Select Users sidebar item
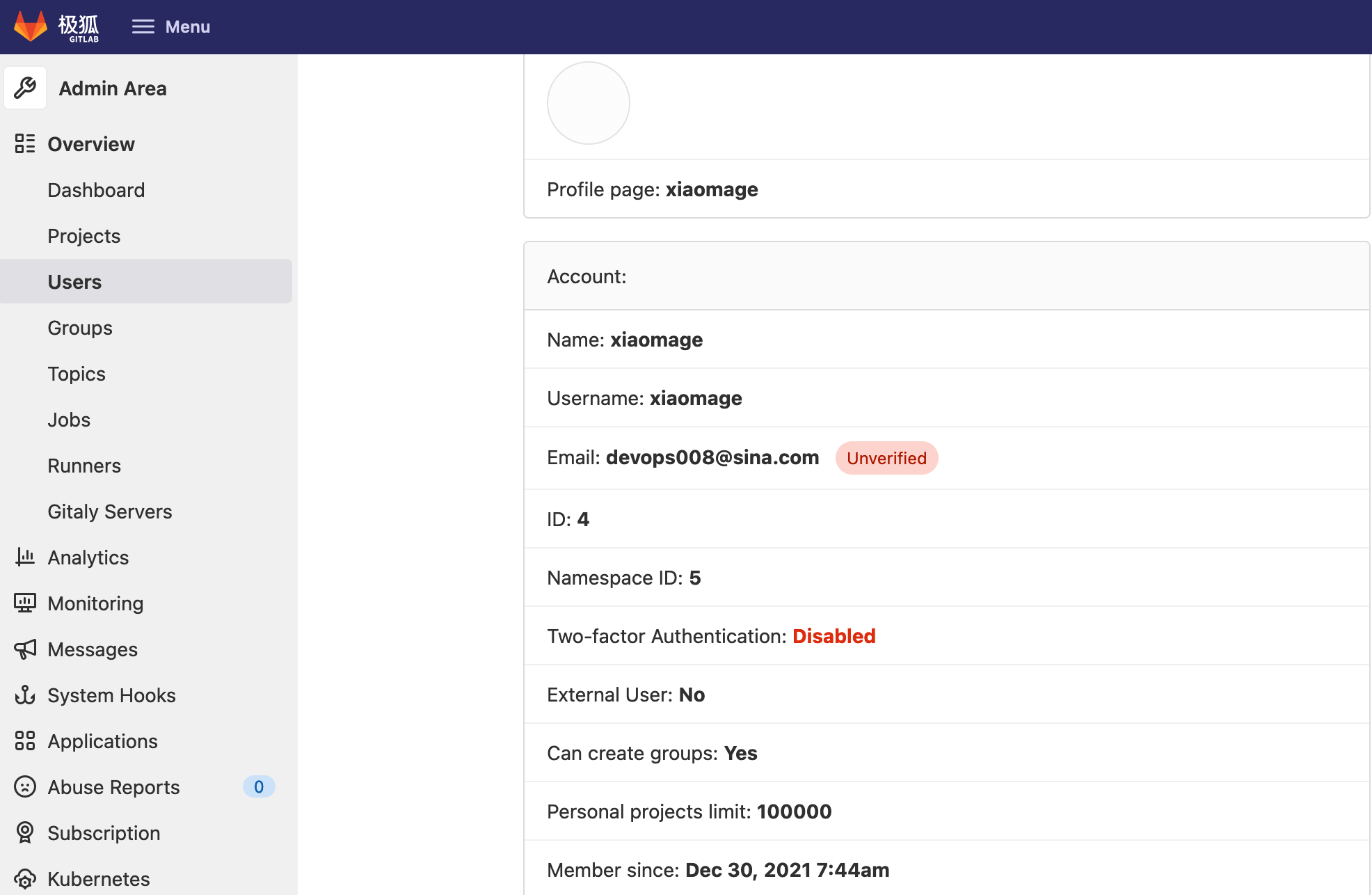Viewport: 1372px width, 895px height. 74,282
